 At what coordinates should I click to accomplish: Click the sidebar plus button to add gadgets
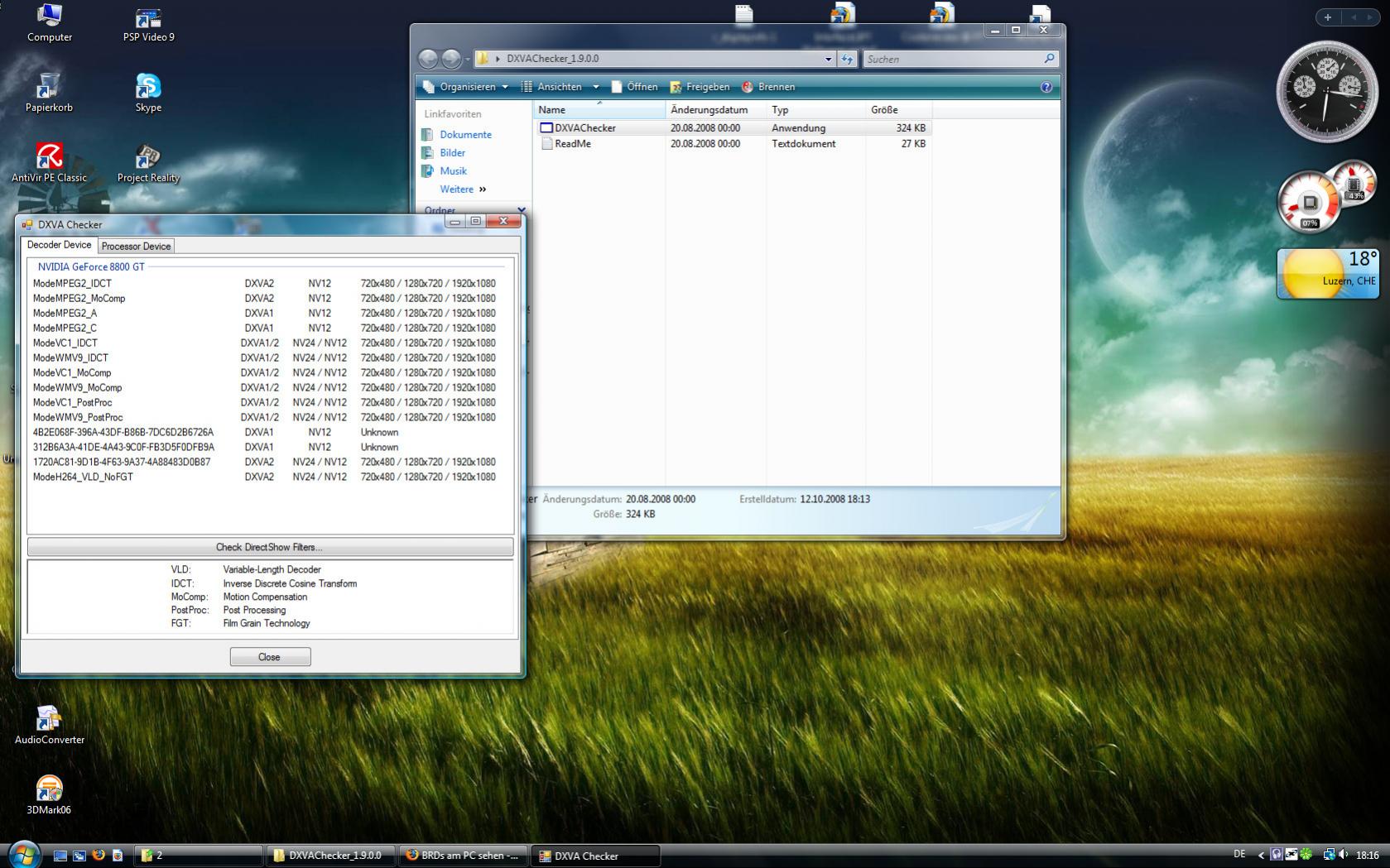(x=1328, y=17)
